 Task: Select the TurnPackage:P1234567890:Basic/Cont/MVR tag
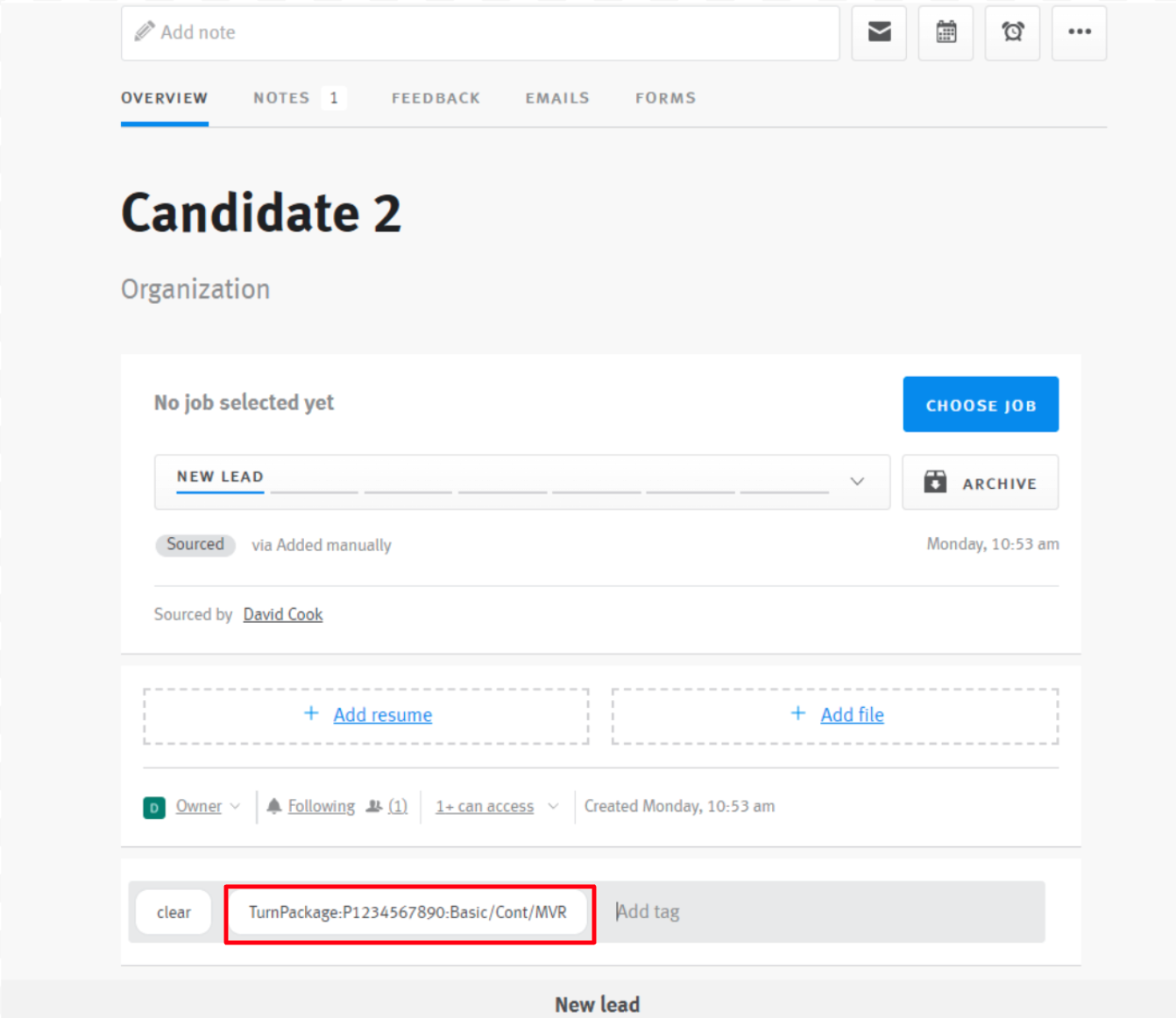point(407,912)
